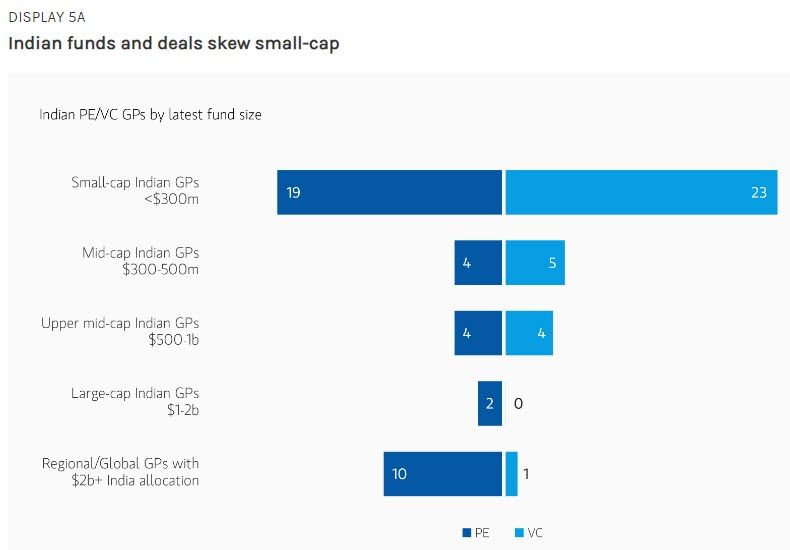This screenshot has width=790, height=550.
Task: Click the mid-cap VC bar showing 5
Action: tap(535, 263)
